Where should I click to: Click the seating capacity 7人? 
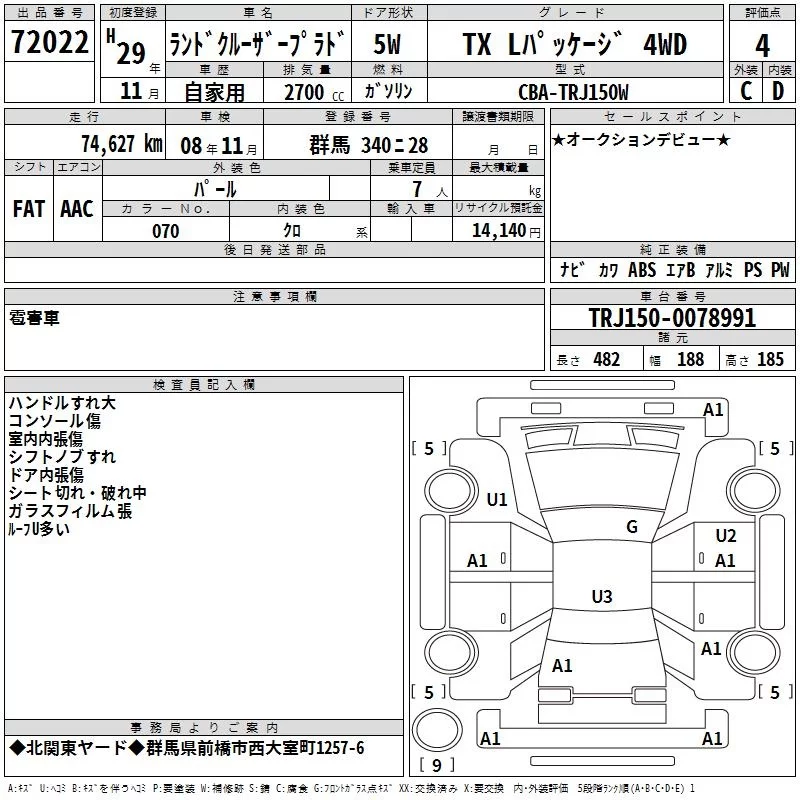coord(430,190)
